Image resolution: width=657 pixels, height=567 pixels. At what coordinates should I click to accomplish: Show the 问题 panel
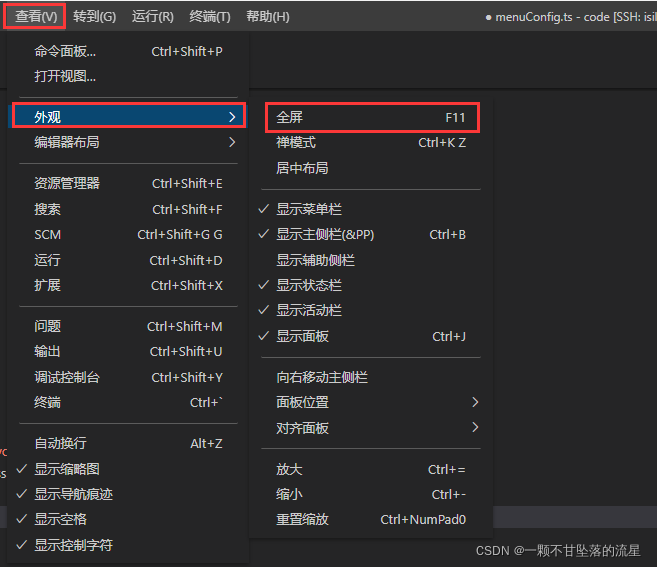[128, 326]
